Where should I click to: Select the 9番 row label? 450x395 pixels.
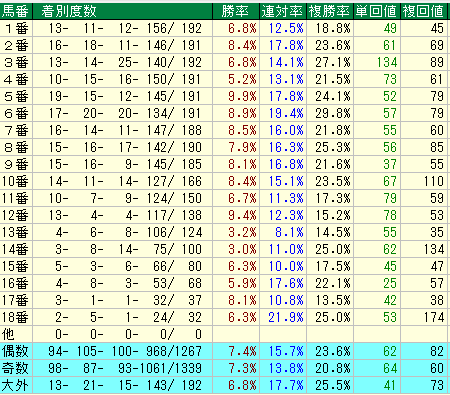(16, 164)
